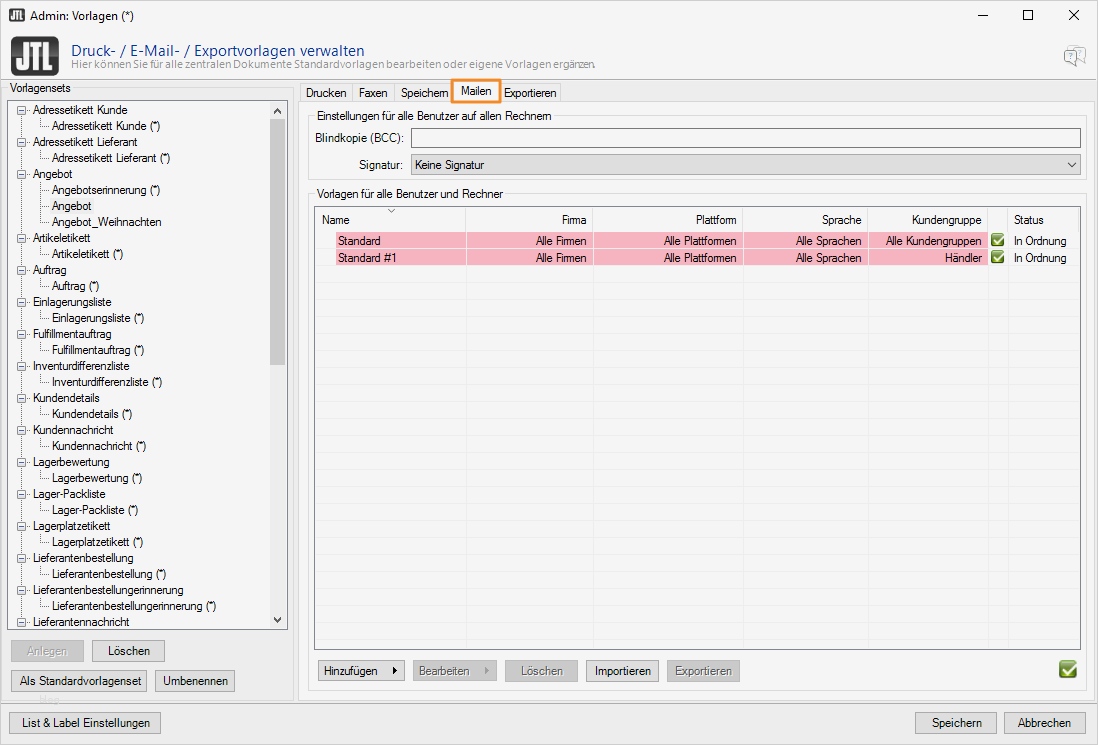This screenshot has width=1098, height=745.
Task: Collapse the Fulfillmentauftrag tree node
Action: tap(22, 334)
